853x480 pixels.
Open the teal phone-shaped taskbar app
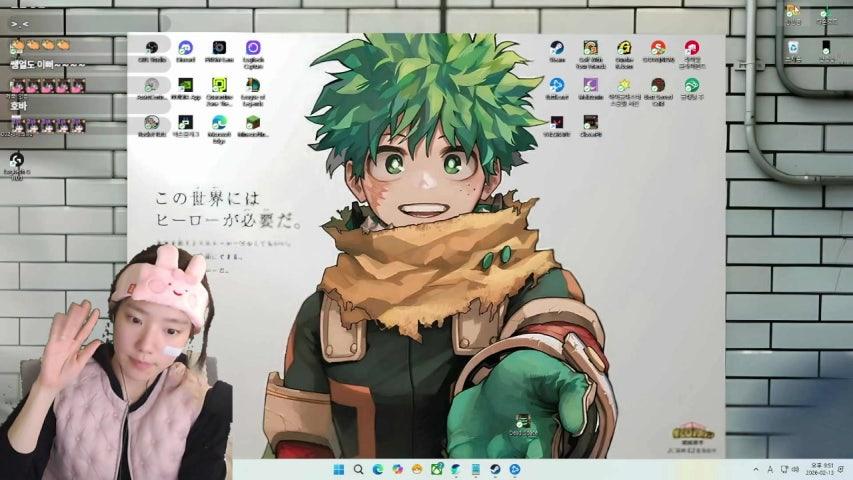point(475,469)
